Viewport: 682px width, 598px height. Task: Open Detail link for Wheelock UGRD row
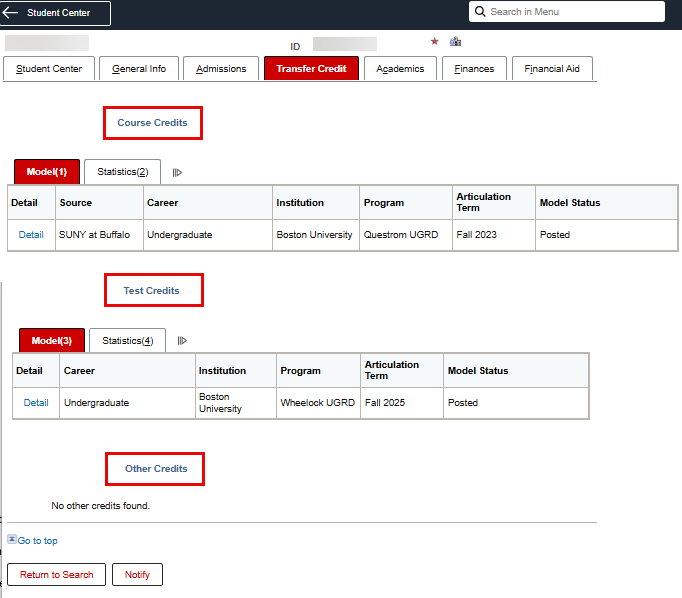click(36, 403)
